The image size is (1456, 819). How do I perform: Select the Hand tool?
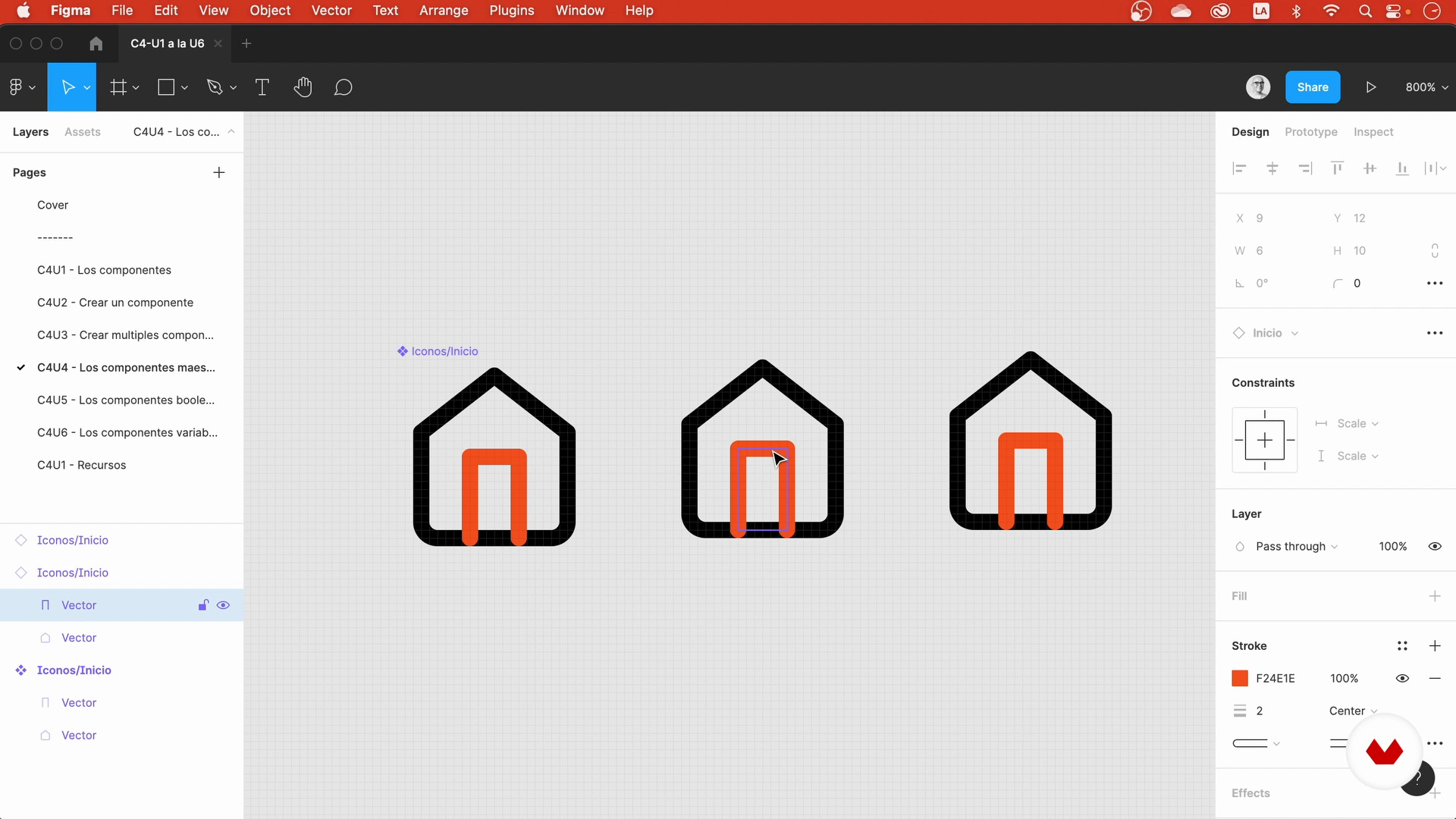pos(303,87)
